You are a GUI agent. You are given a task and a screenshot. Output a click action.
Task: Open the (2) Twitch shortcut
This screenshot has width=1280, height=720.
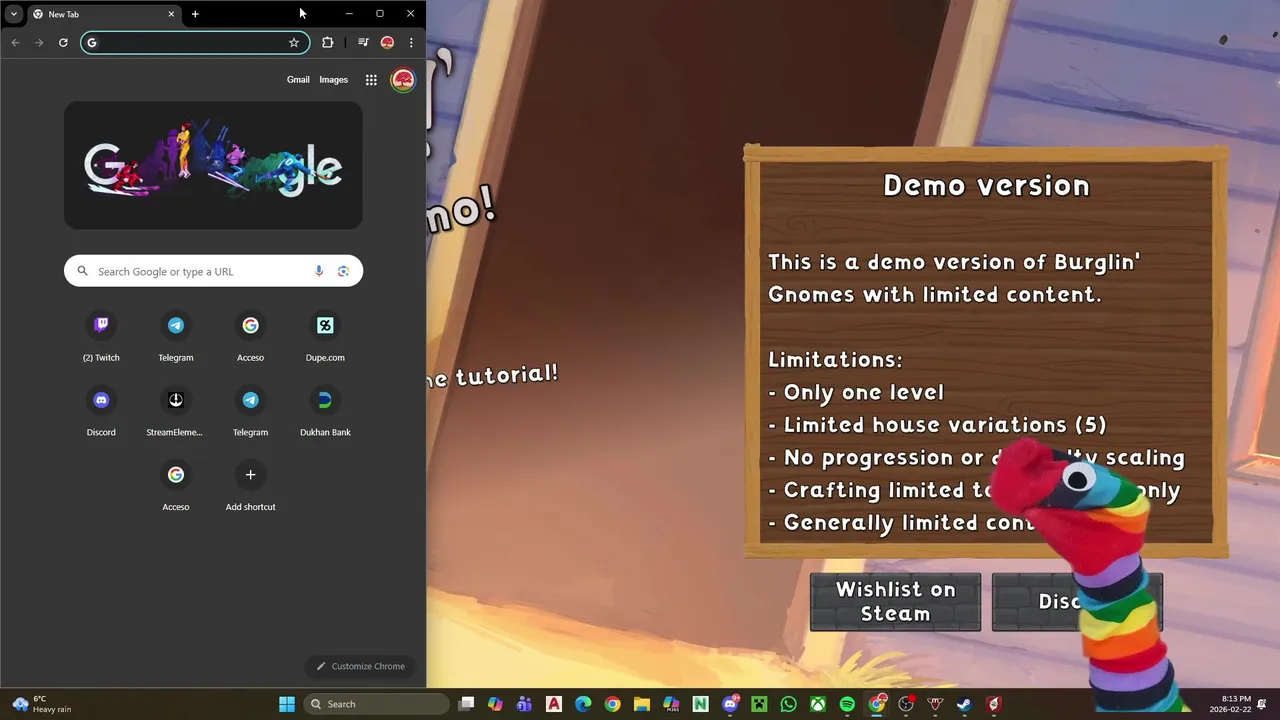(101, 336)
